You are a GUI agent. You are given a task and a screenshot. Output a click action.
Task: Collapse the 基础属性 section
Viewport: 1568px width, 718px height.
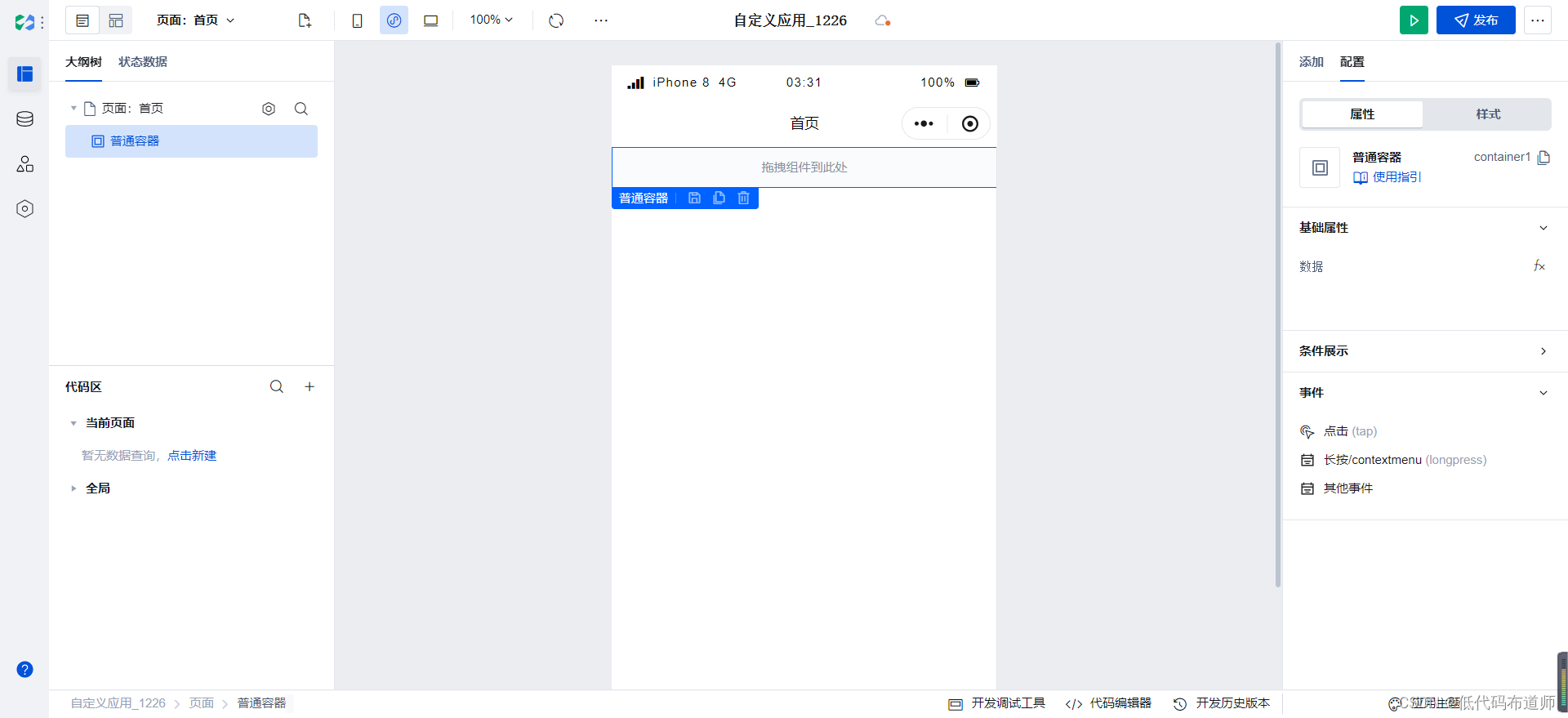(1543, 228)
